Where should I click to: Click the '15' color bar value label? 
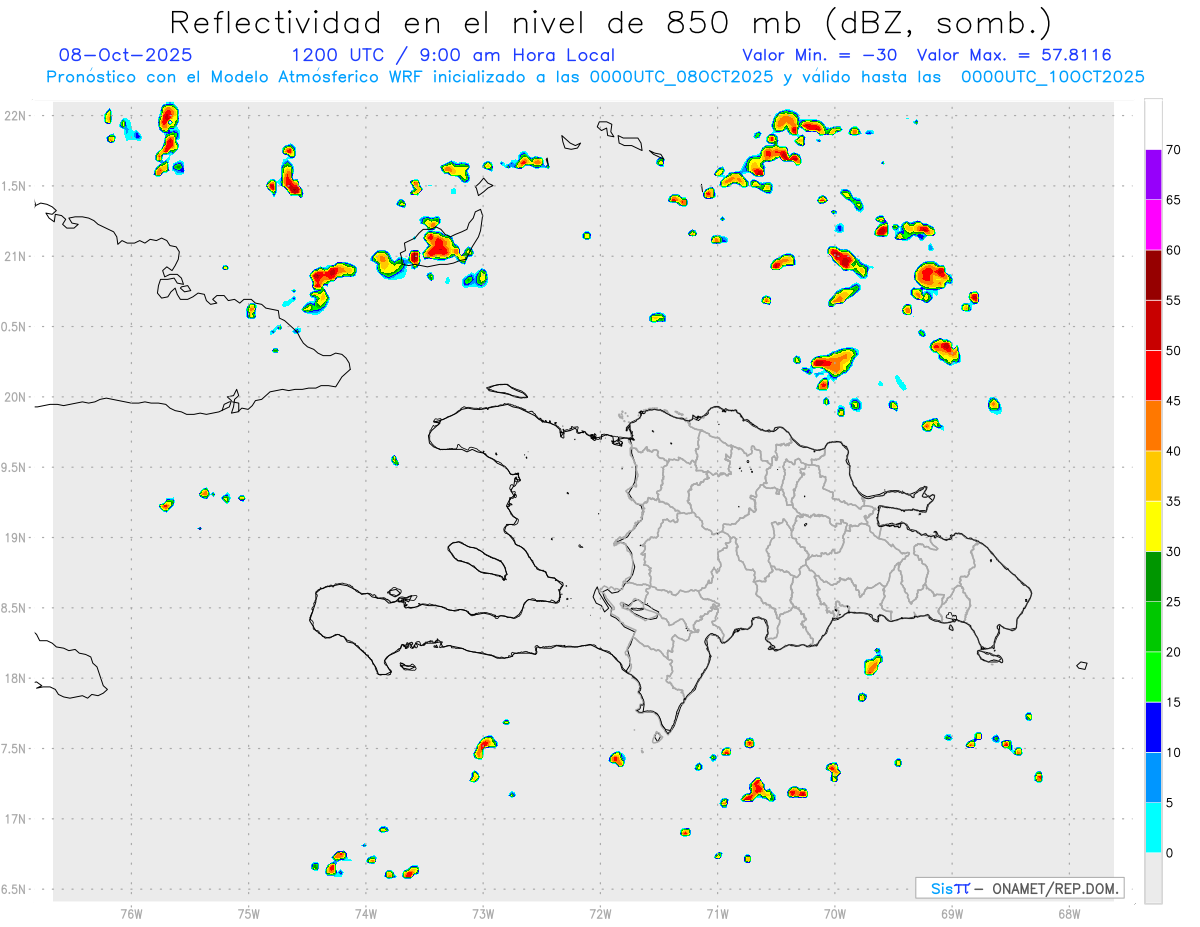tap(1174, 703)
